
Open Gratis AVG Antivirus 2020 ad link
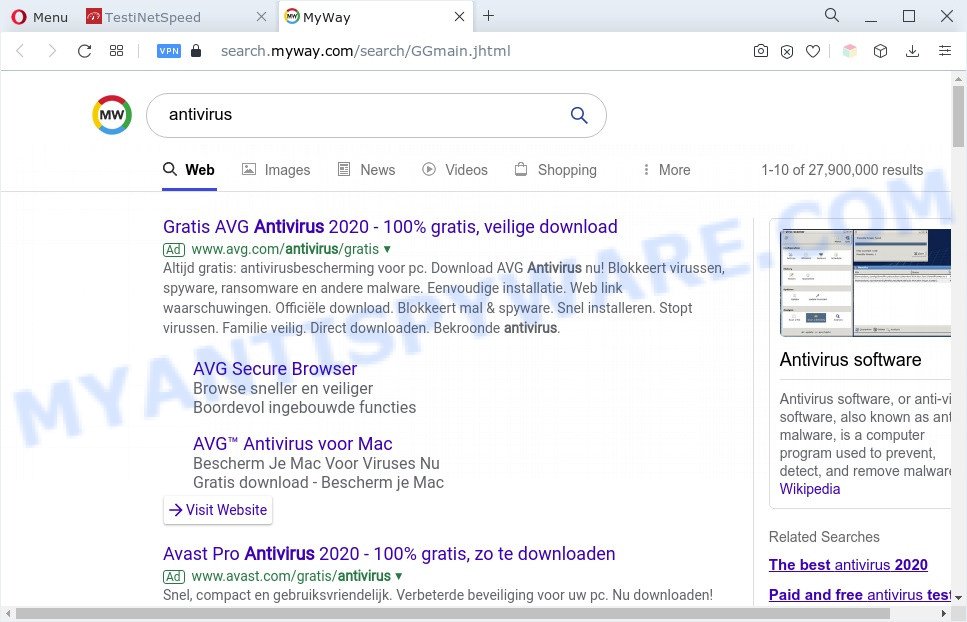tap(390, 227)
